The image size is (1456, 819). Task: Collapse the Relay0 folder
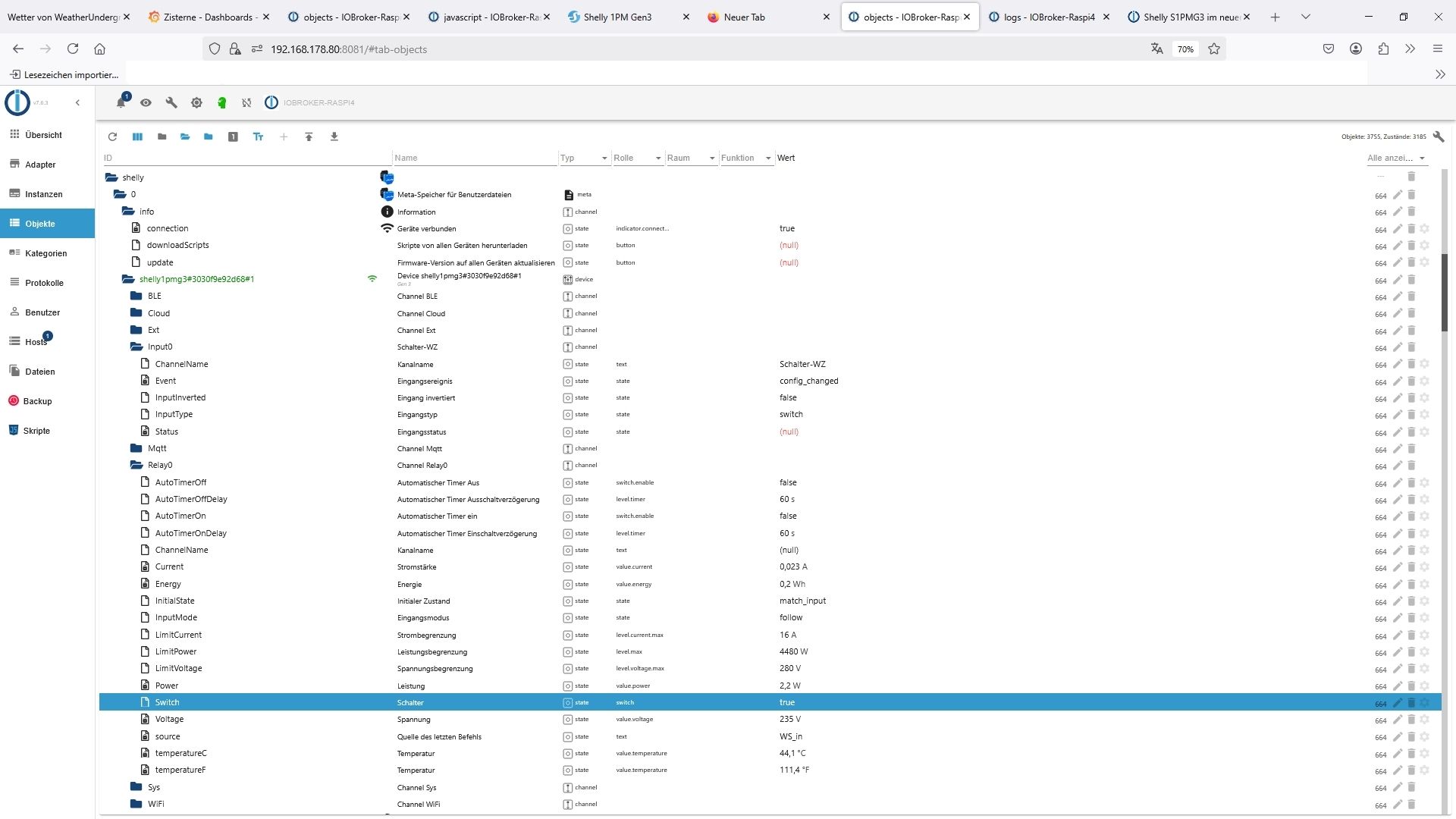point(136,465)
